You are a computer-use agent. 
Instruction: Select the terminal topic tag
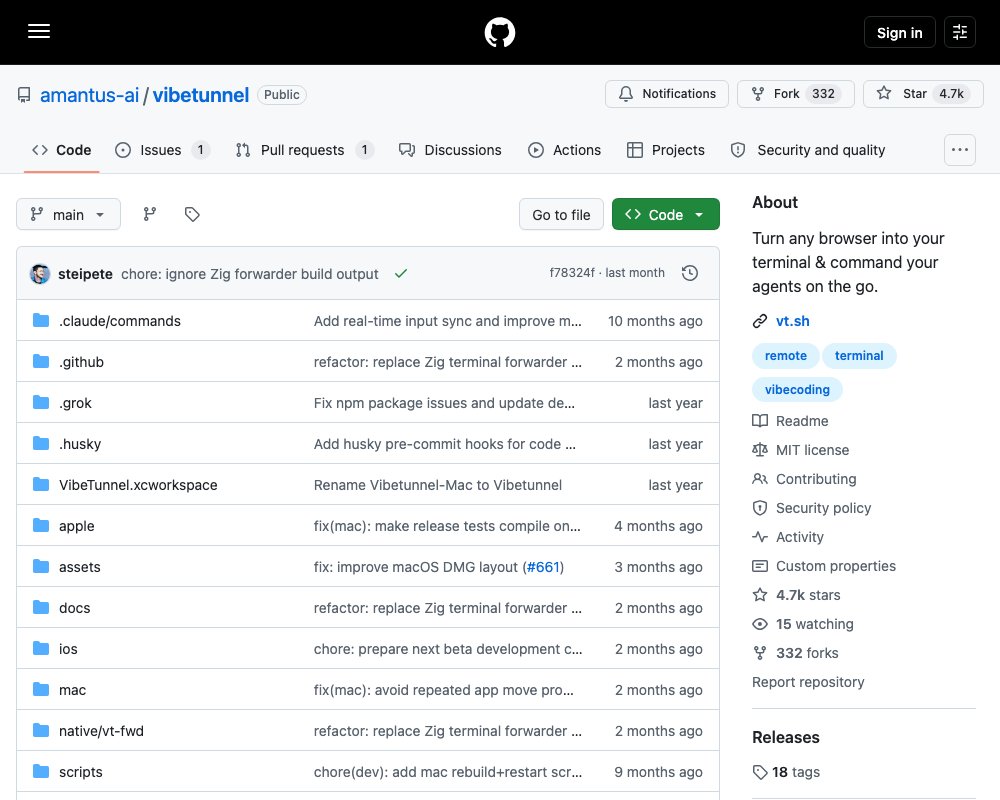pyautogui.click(x=858, y=355)
